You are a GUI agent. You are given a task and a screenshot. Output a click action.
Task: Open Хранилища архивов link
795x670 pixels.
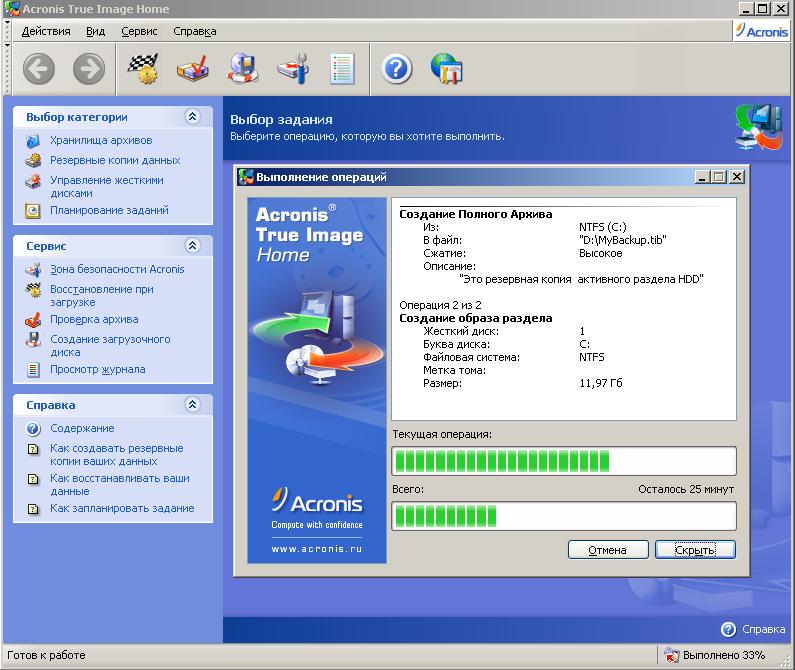click(x=101, y=140)
